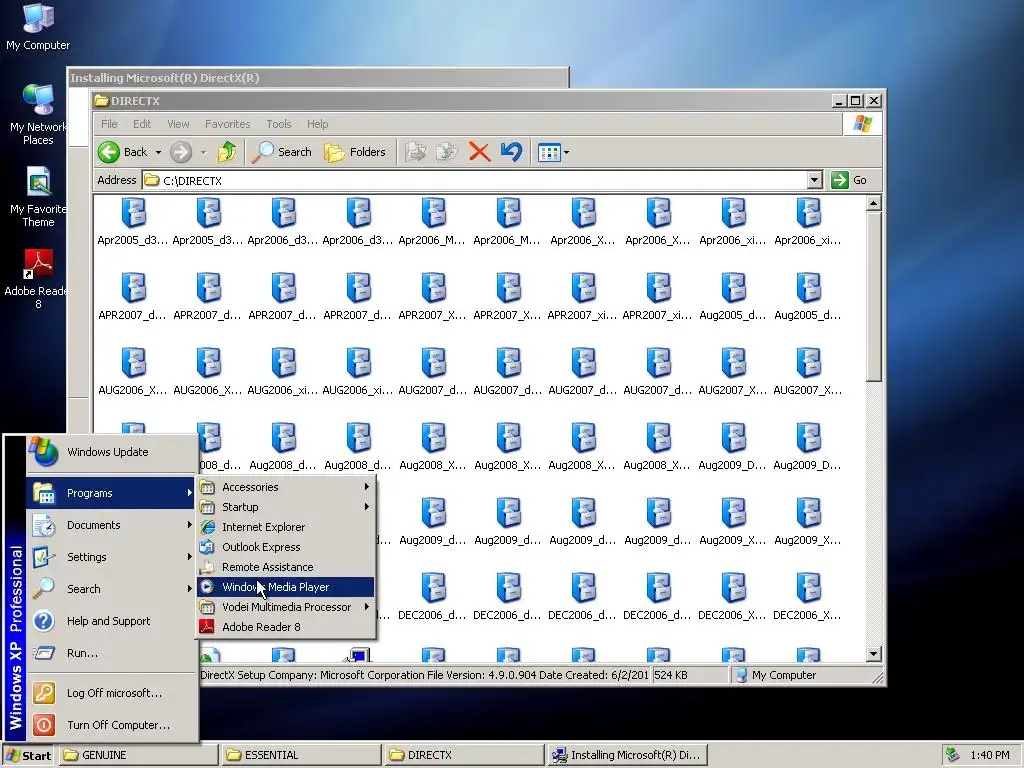
Task: Click Turn Off Computer...
Action: [x=112, y=725]
